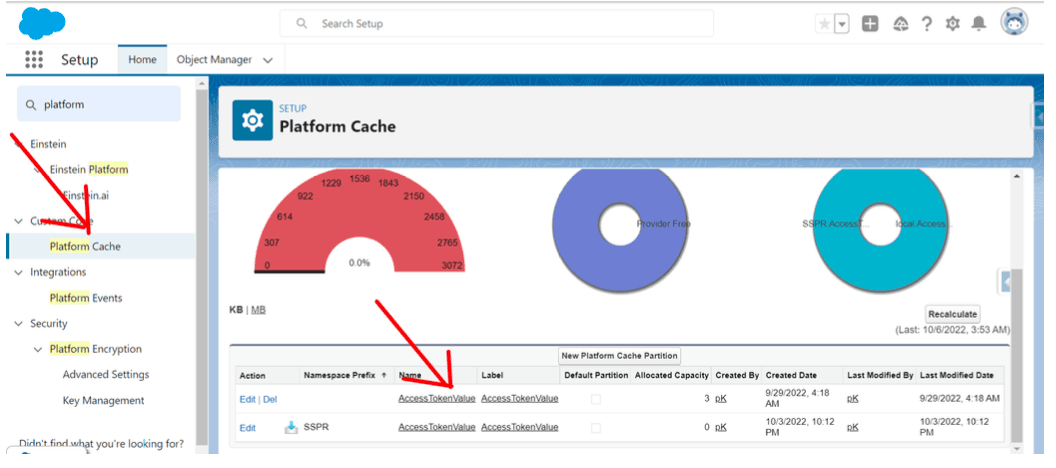Screen dimensions: 1056x468
Task: Open the Setup gear icon
Action: point(953,24)
